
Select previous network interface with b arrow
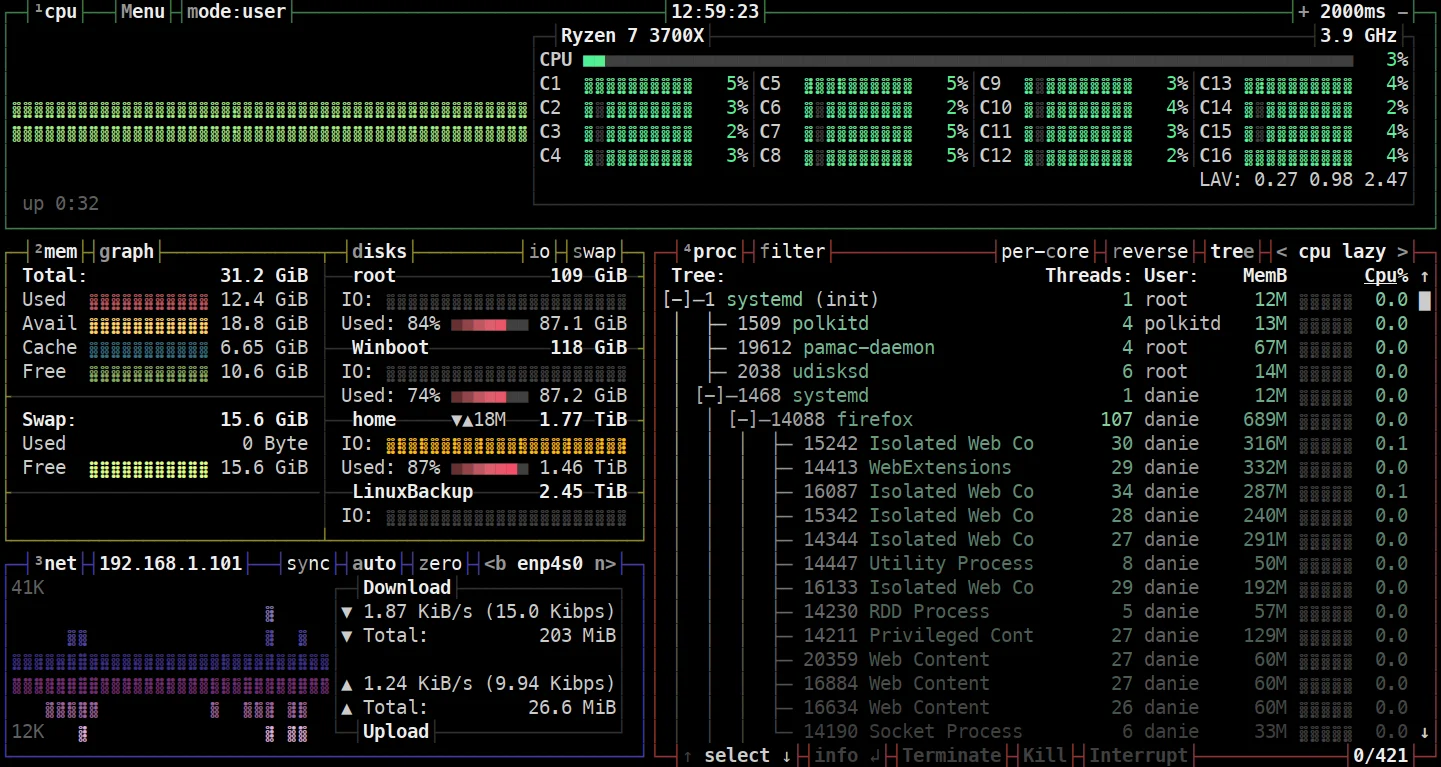click(x=496, y=564)
